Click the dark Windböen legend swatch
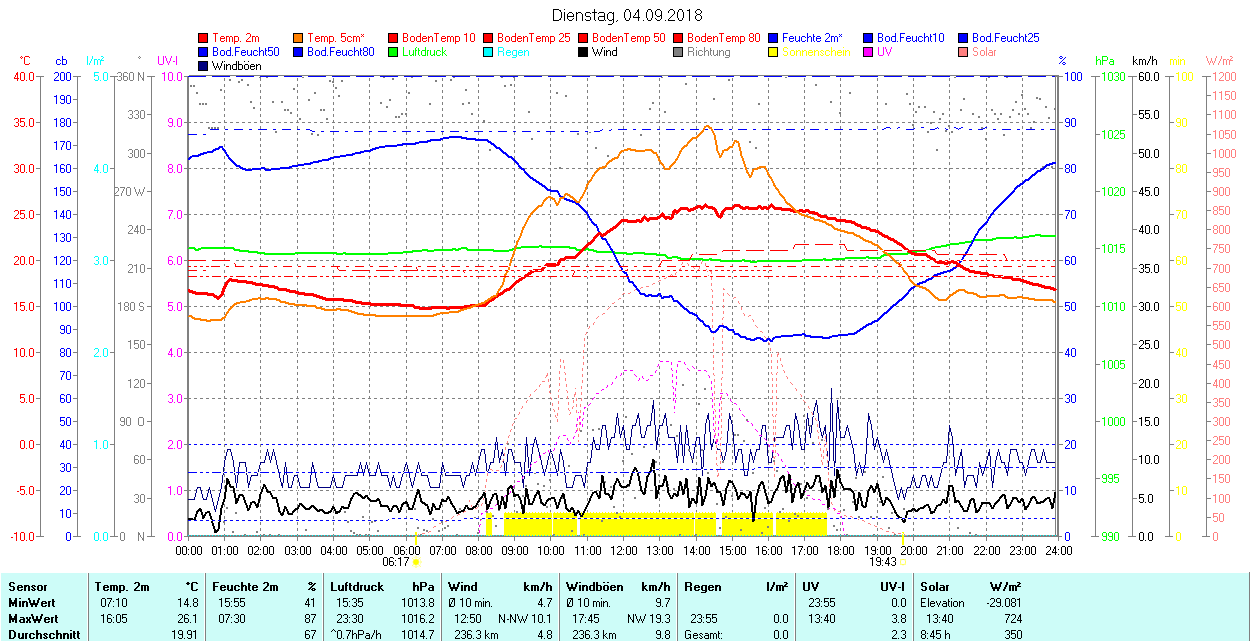This screenshot has height=641, width=1250. tap(204, 66)
